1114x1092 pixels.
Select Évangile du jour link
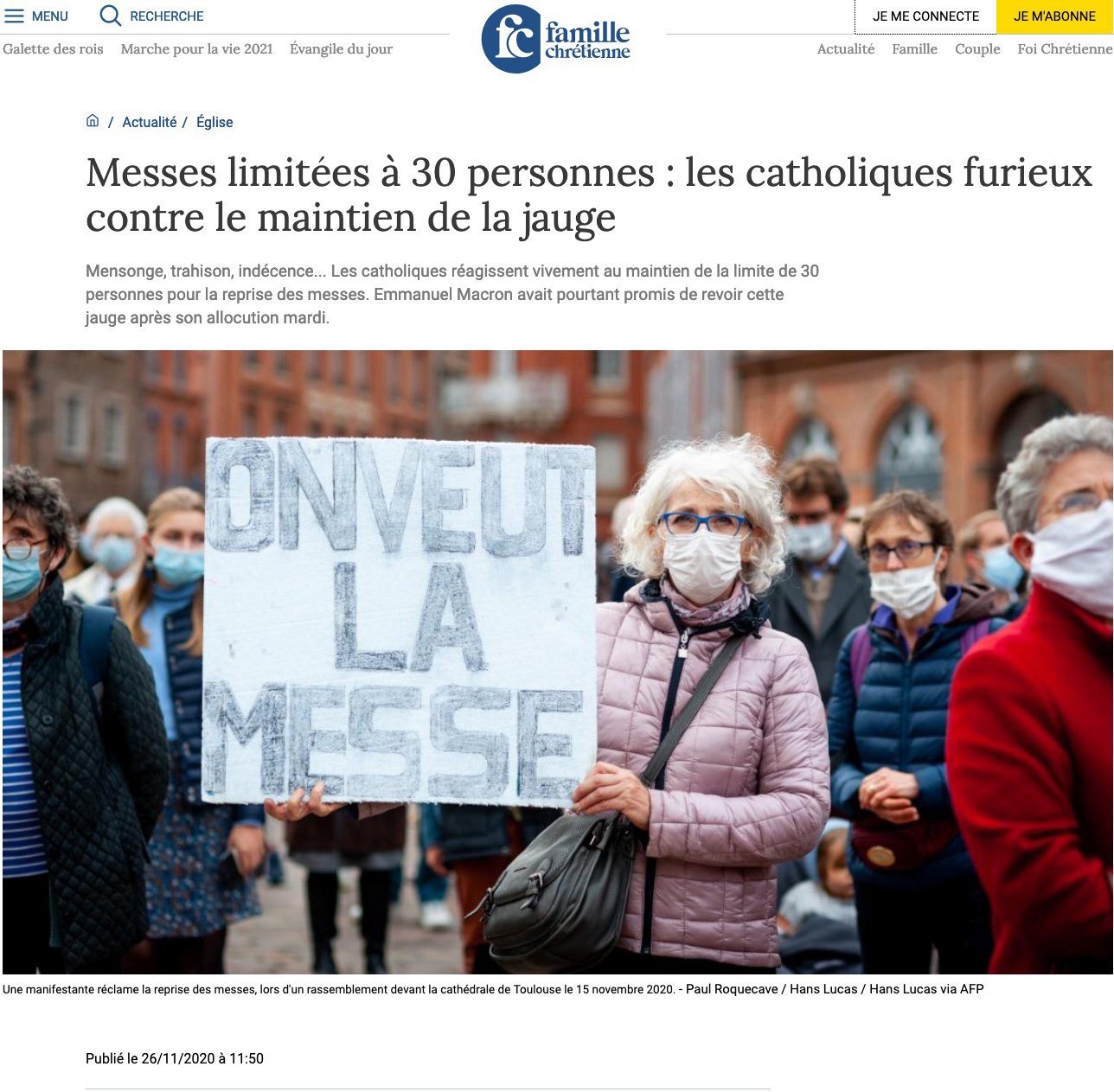coord(341,48)
